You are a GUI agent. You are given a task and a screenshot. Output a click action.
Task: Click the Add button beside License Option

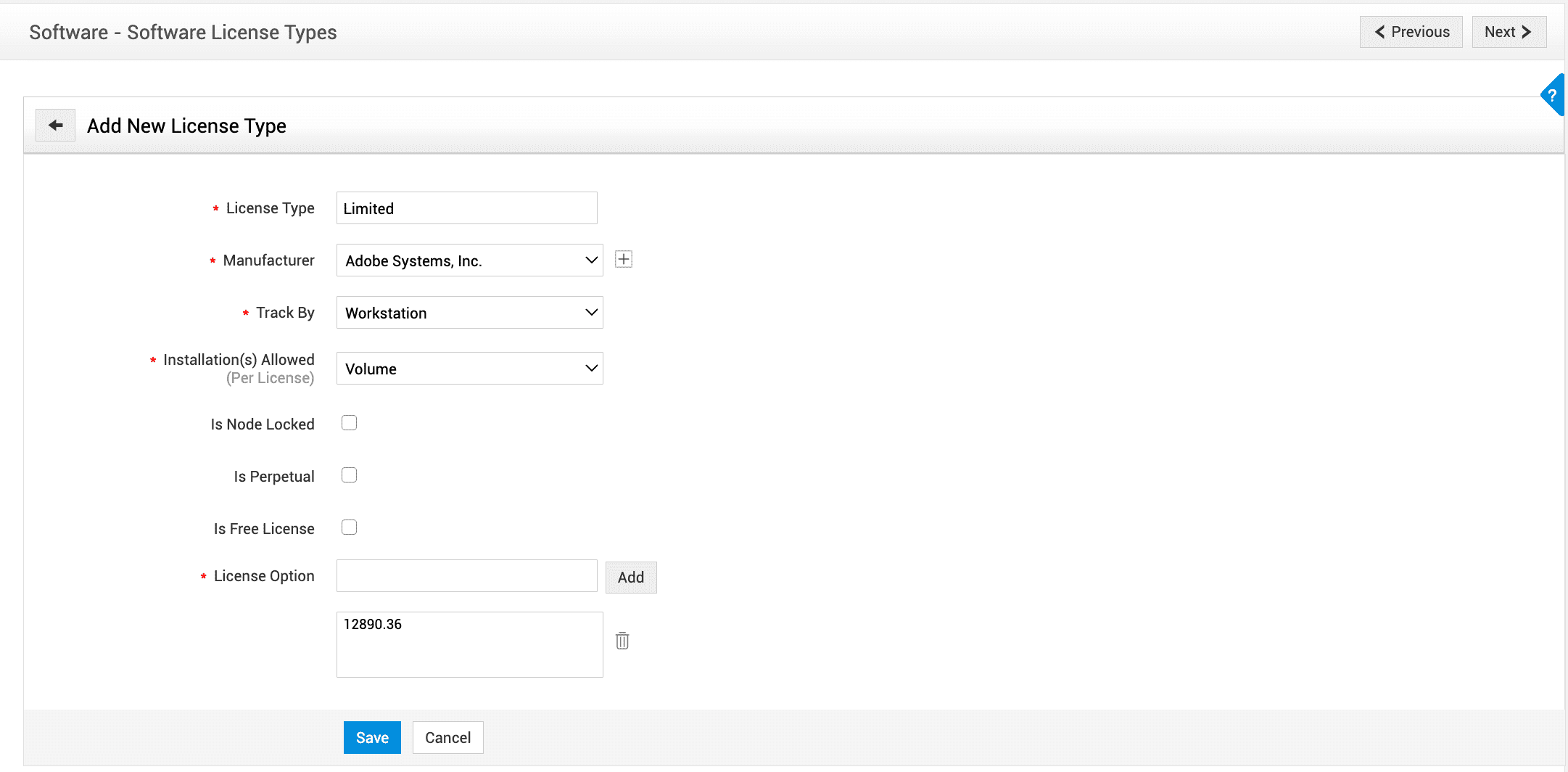(630, 578)
